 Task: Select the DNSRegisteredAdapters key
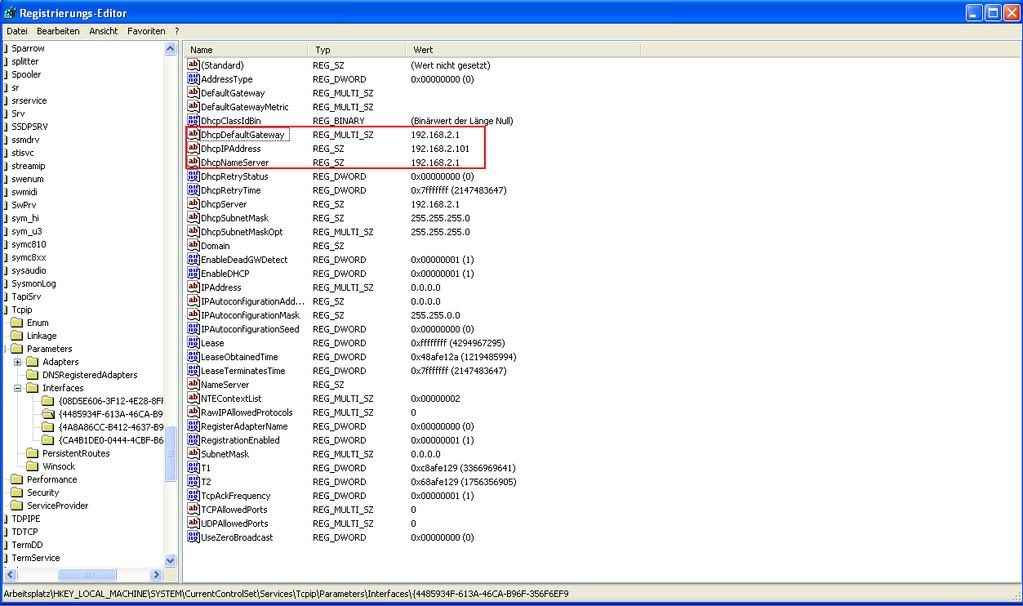pos(90,374)
